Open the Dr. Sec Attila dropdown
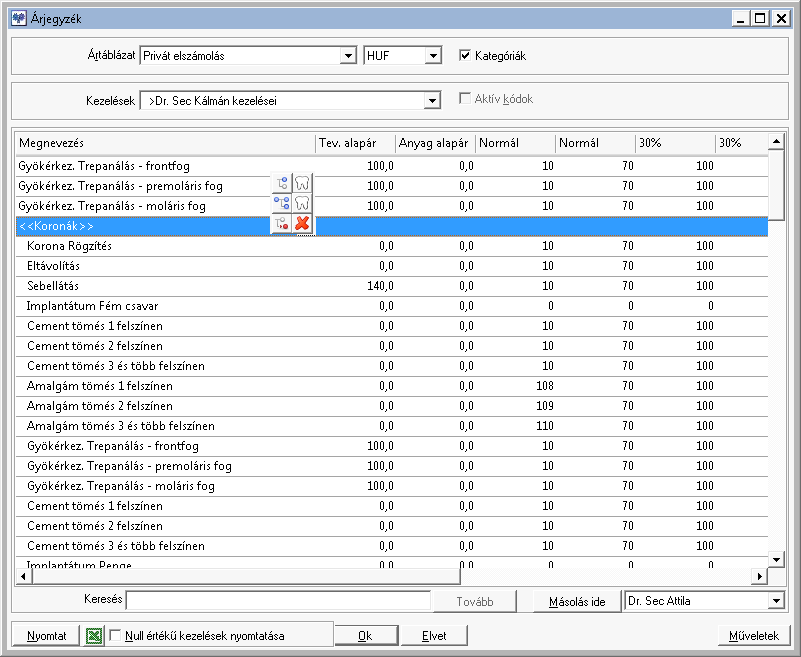Viewport: 801px width, 657px height. (x=776, y=601)
